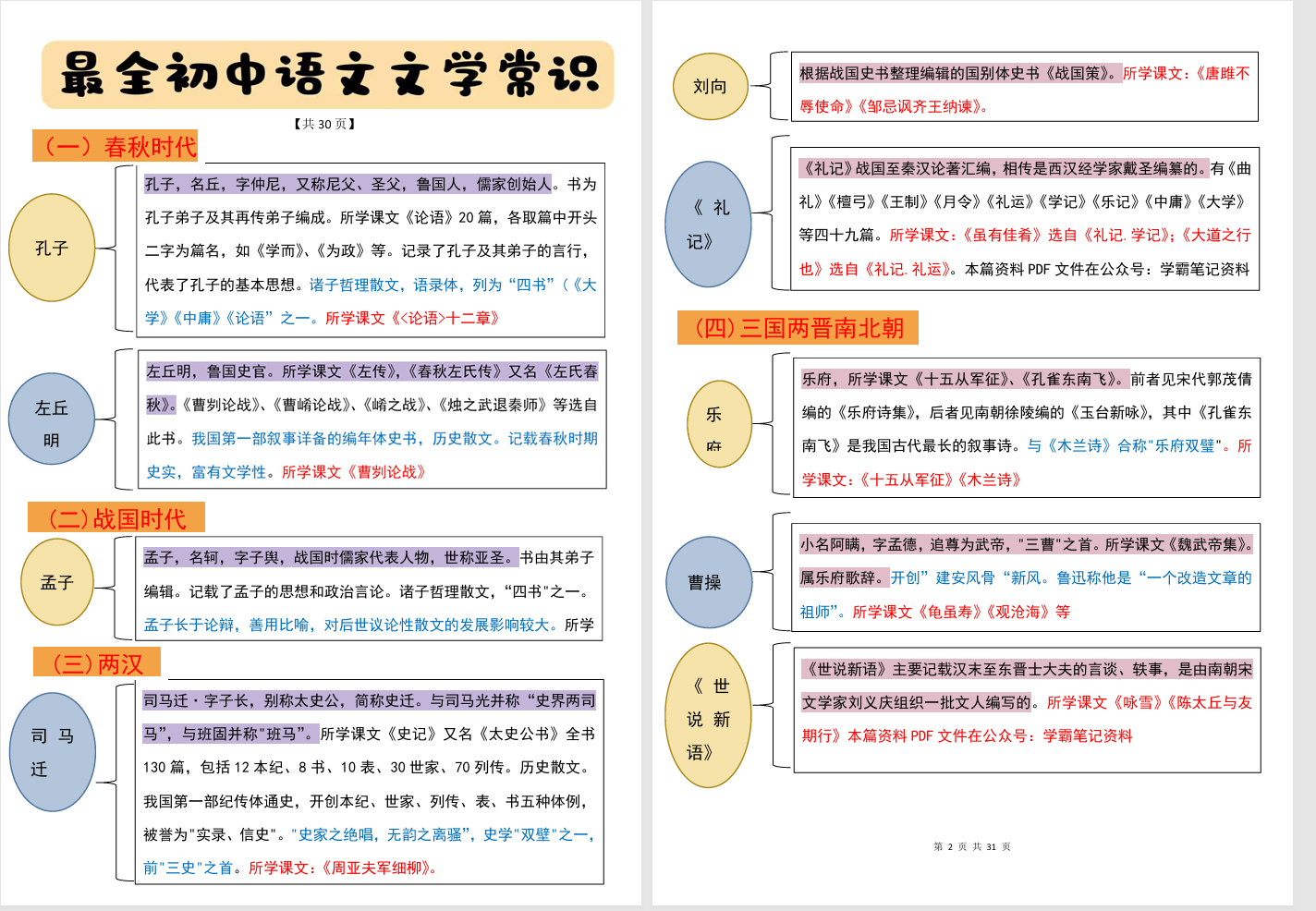Select the (一) 春秋时代 section heading
The width and height of the screenshot is (1316, 911).
coord(116,146)
